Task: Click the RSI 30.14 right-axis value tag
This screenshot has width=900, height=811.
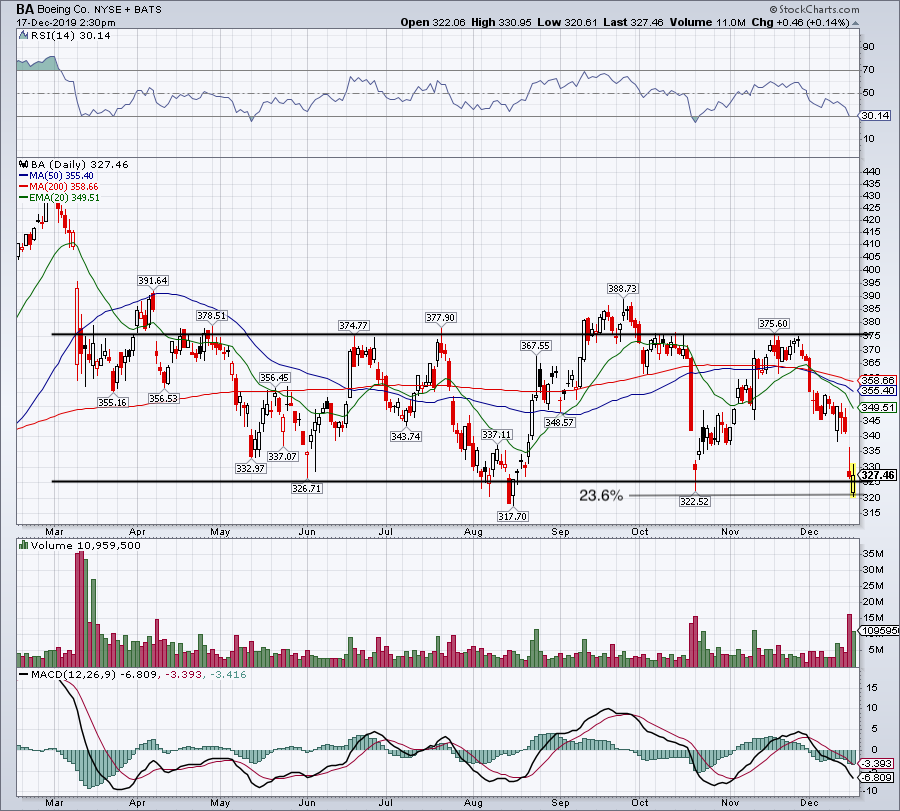Action: [x=875, y=116]
